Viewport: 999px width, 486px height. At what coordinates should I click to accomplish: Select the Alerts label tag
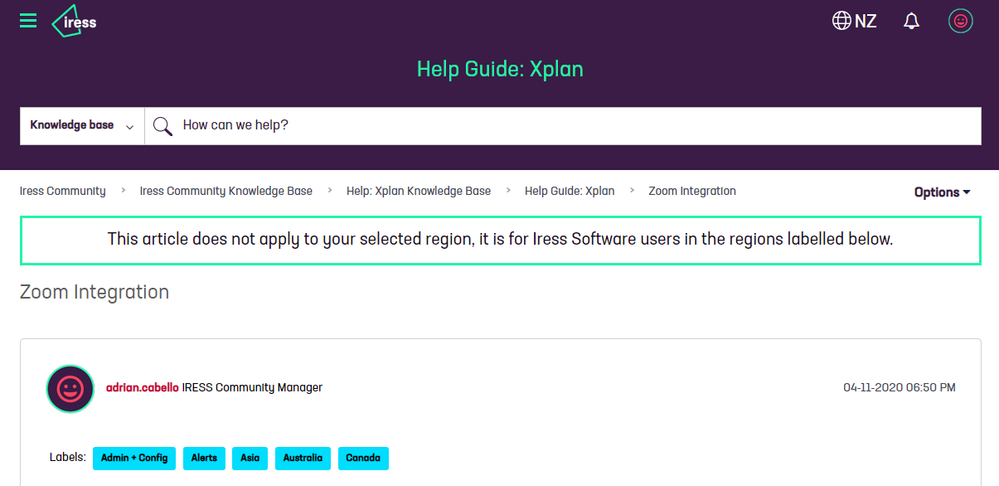[204, 458]
